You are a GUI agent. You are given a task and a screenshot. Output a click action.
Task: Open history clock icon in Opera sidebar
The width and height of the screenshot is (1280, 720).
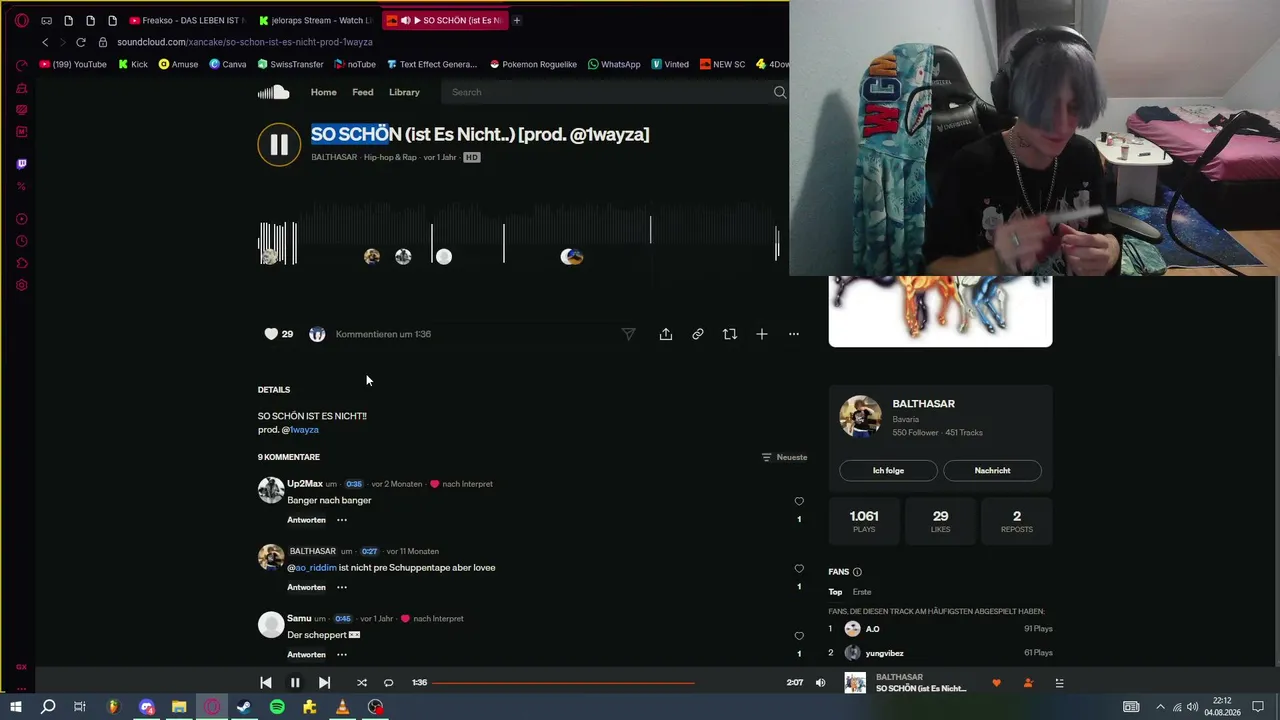(21, 241)
